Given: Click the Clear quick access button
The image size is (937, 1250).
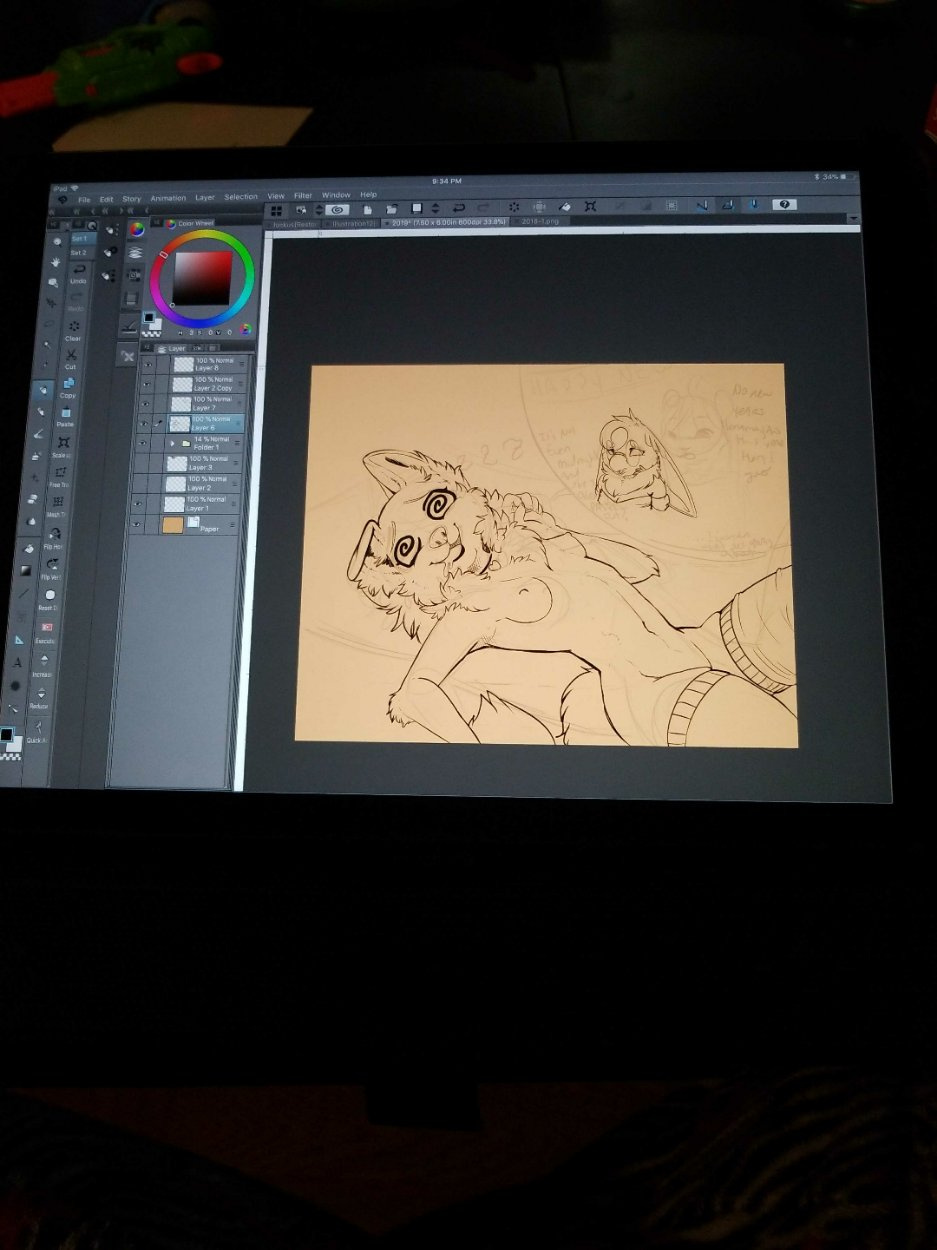Looking at the screenshot, I should (74, 330).
